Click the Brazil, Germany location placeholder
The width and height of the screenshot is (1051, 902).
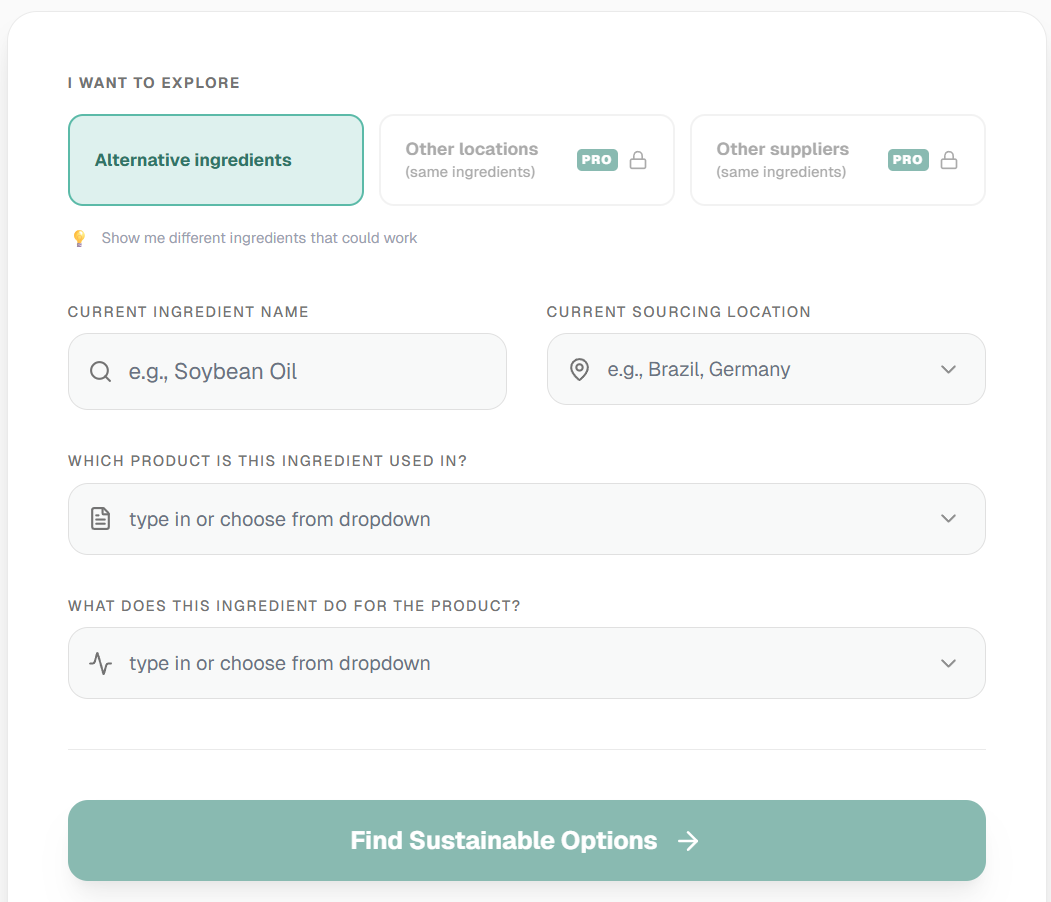[x=699, y=370]
